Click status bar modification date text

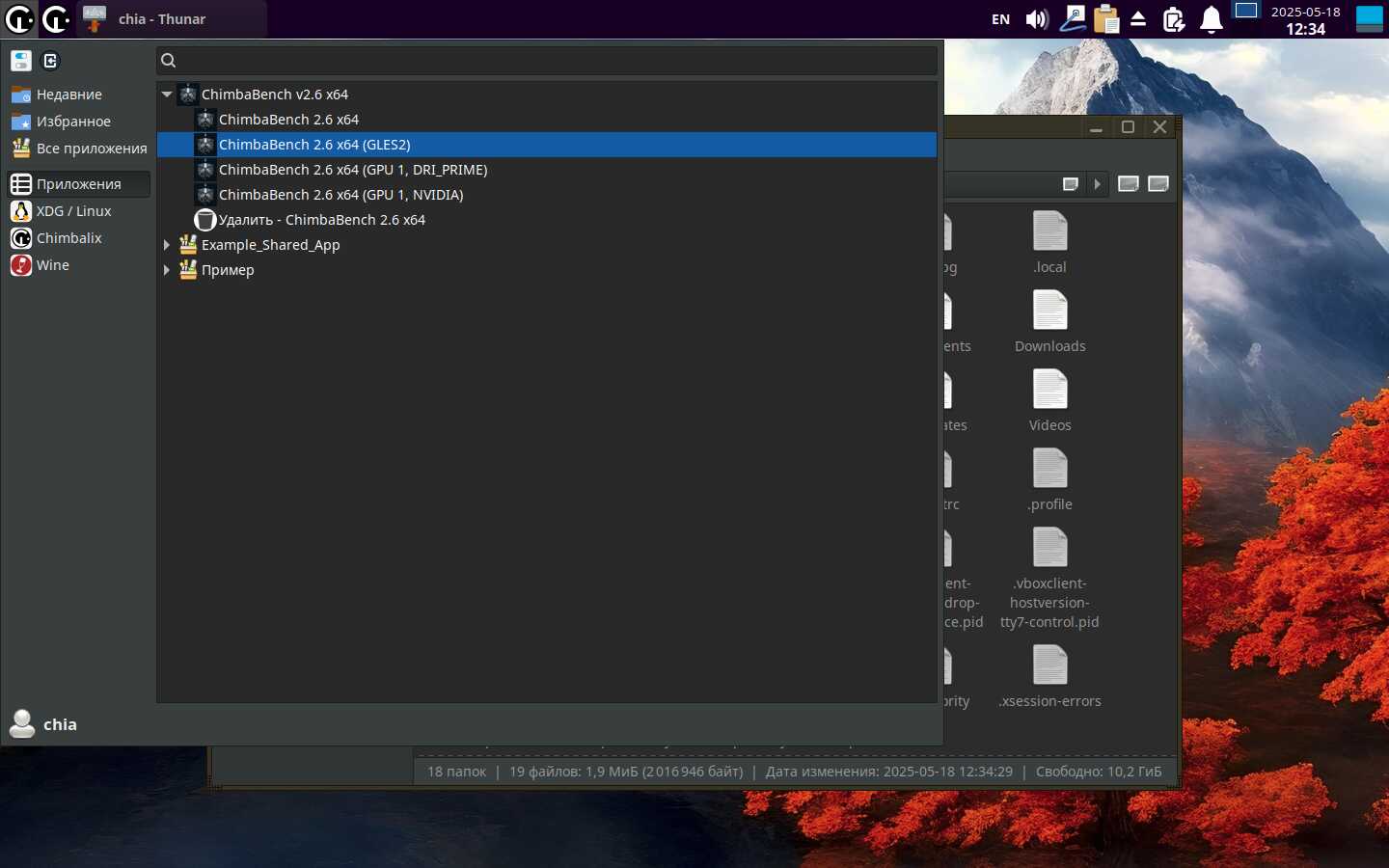(889, 772)
